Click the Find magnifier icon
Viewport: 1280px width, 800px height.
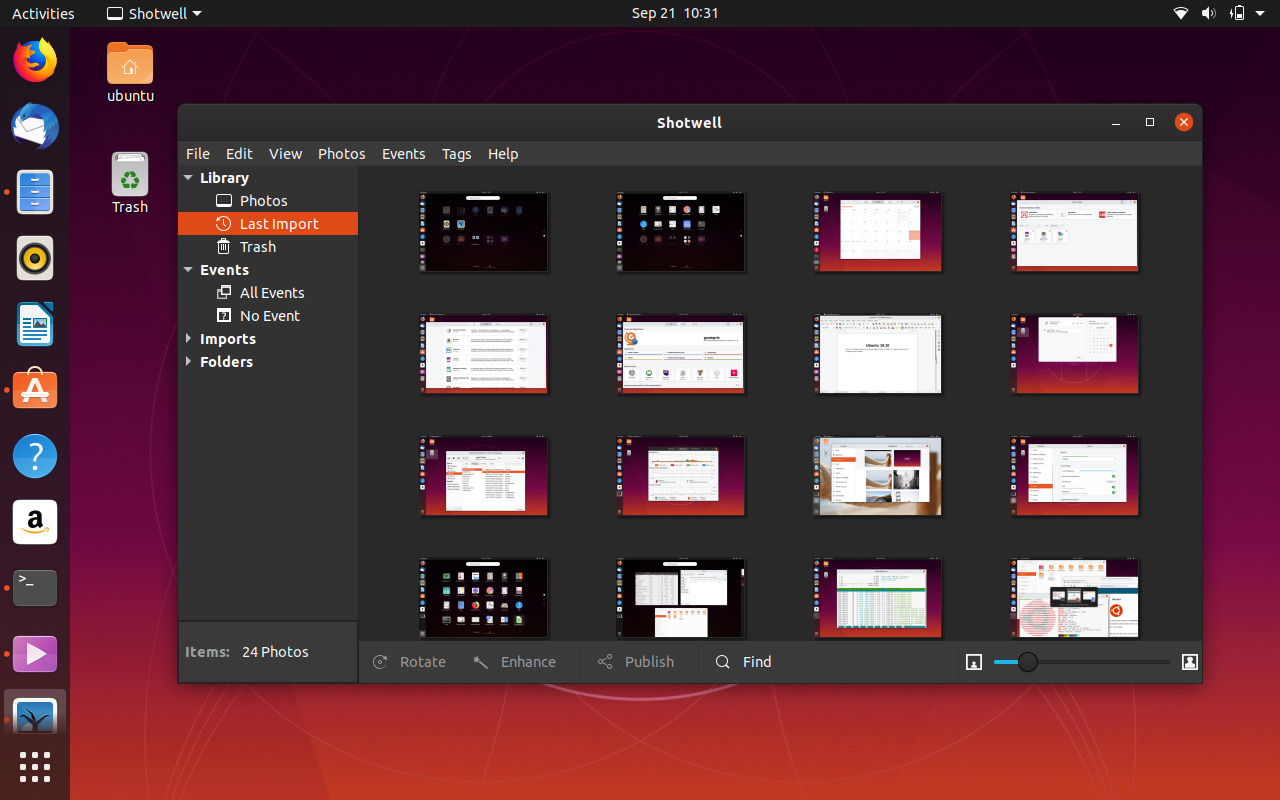pos(721,661)
